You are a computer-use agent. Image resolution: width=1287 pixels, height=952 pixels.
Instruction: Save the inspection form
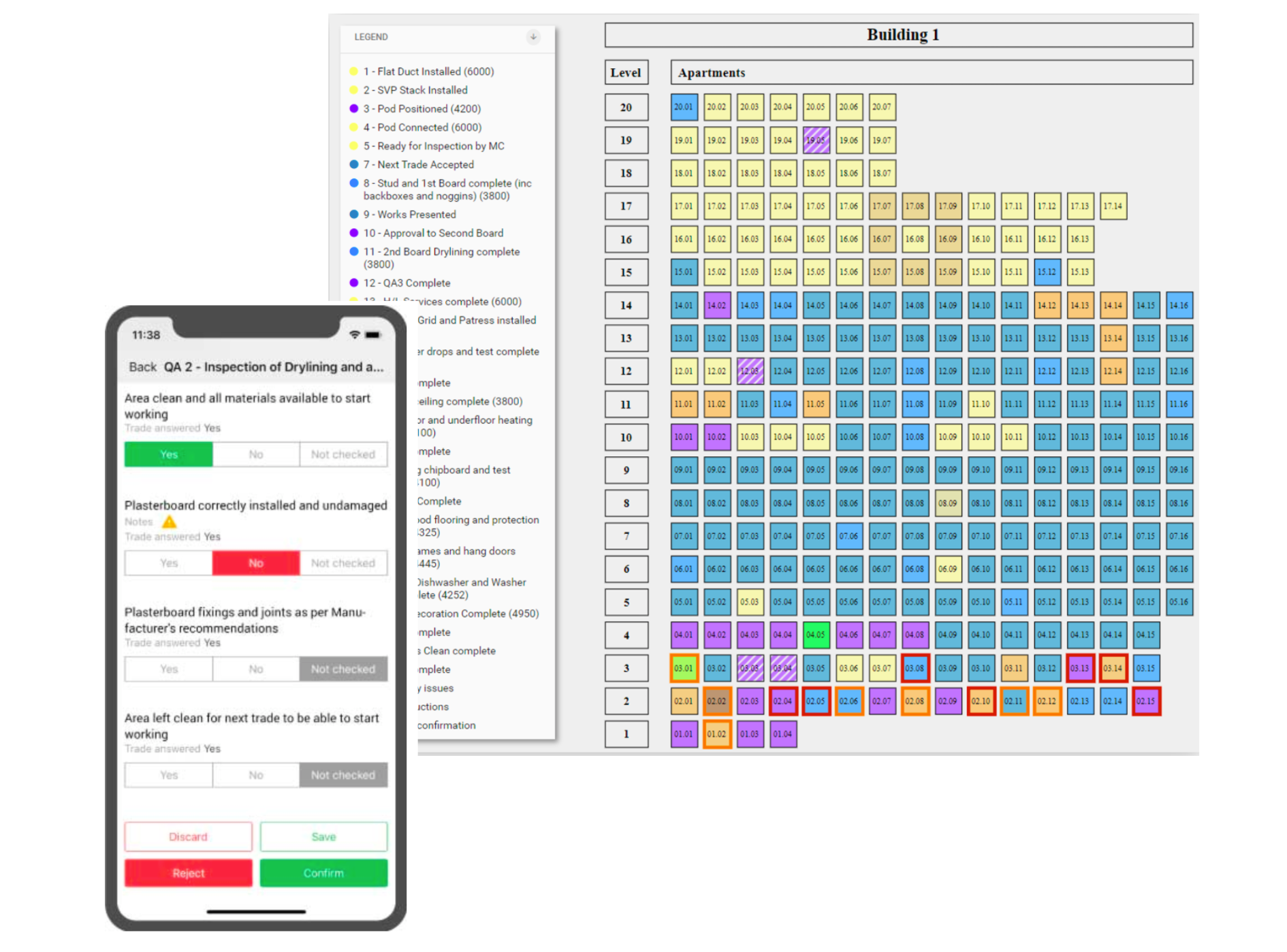coord(323,836)
